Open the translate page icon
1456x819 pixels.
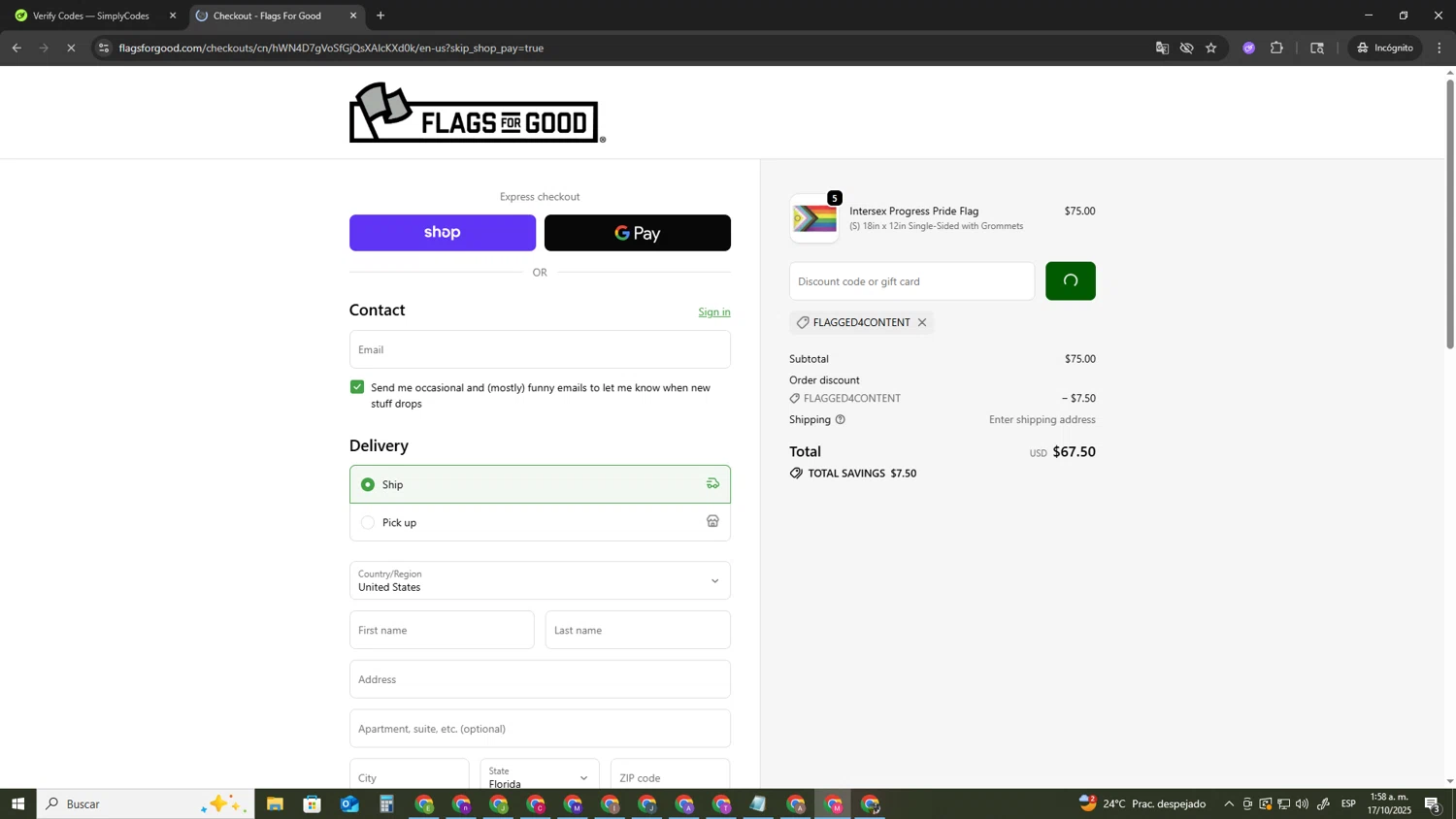click(1162, 48)
